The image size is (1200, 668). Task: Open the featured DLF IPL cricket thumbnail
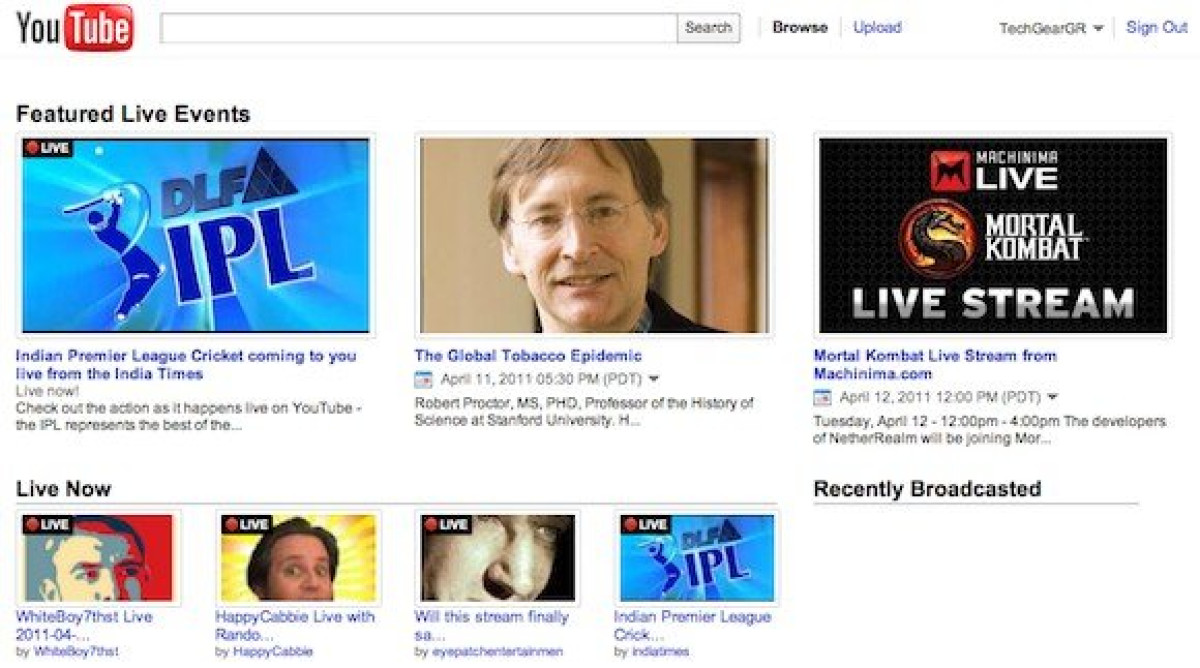196,235
